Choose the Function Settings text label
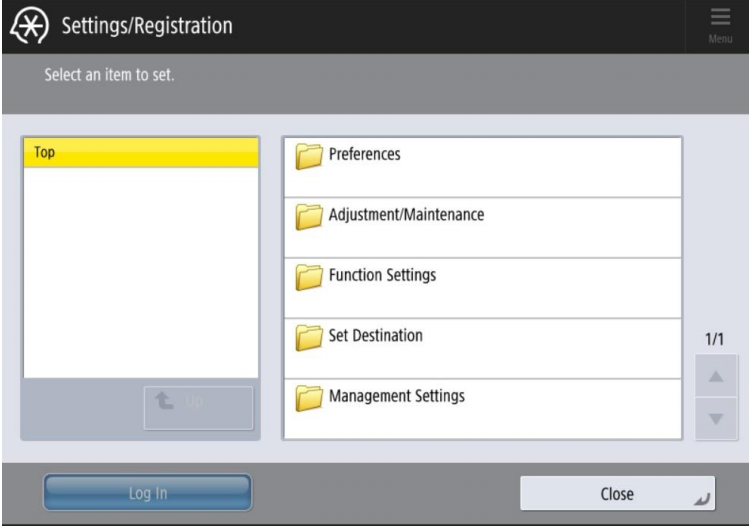This screenshot has width=749, height=526. (382, 275)
